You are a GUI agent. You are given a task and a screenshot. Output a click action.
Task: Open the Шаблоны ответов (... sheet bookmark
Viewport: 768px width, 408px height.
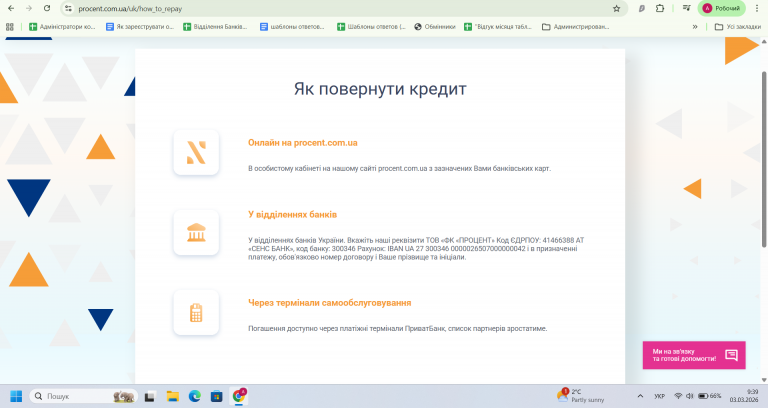(372, 27)
